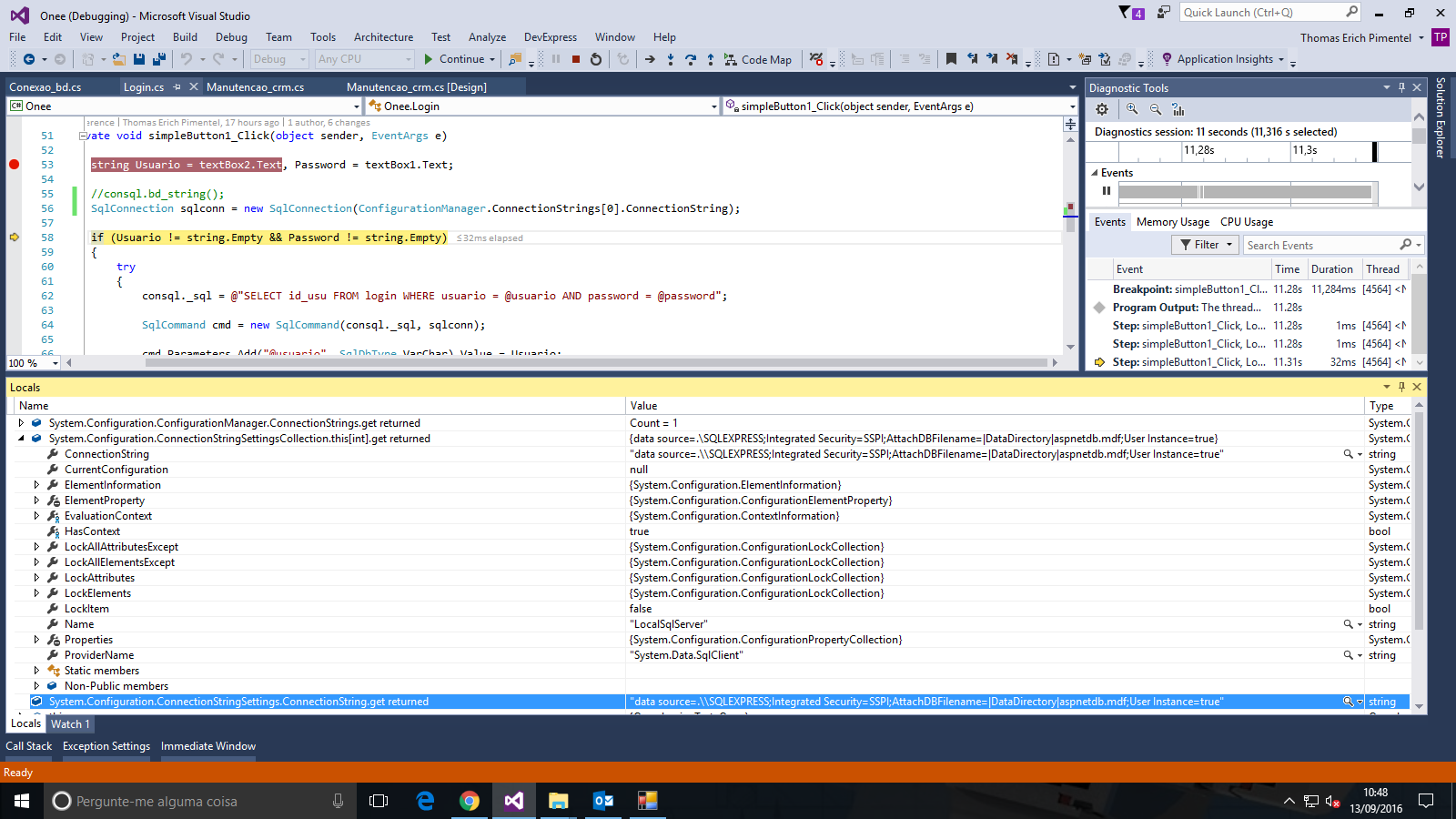Screen dimensions: 1456x819
Task: Open the Filter dropdown in Events
Action: [x=1206, y=245]
